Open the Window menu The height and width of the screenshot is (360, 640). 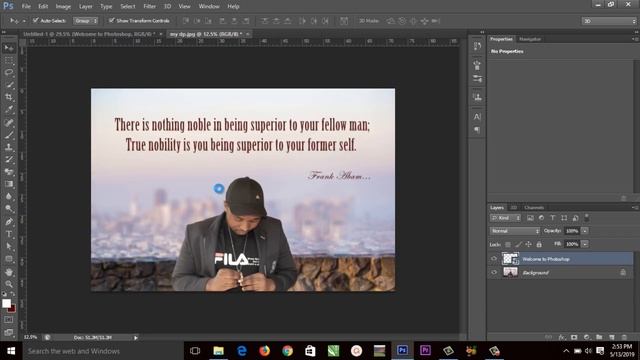[x=209, y=7]
